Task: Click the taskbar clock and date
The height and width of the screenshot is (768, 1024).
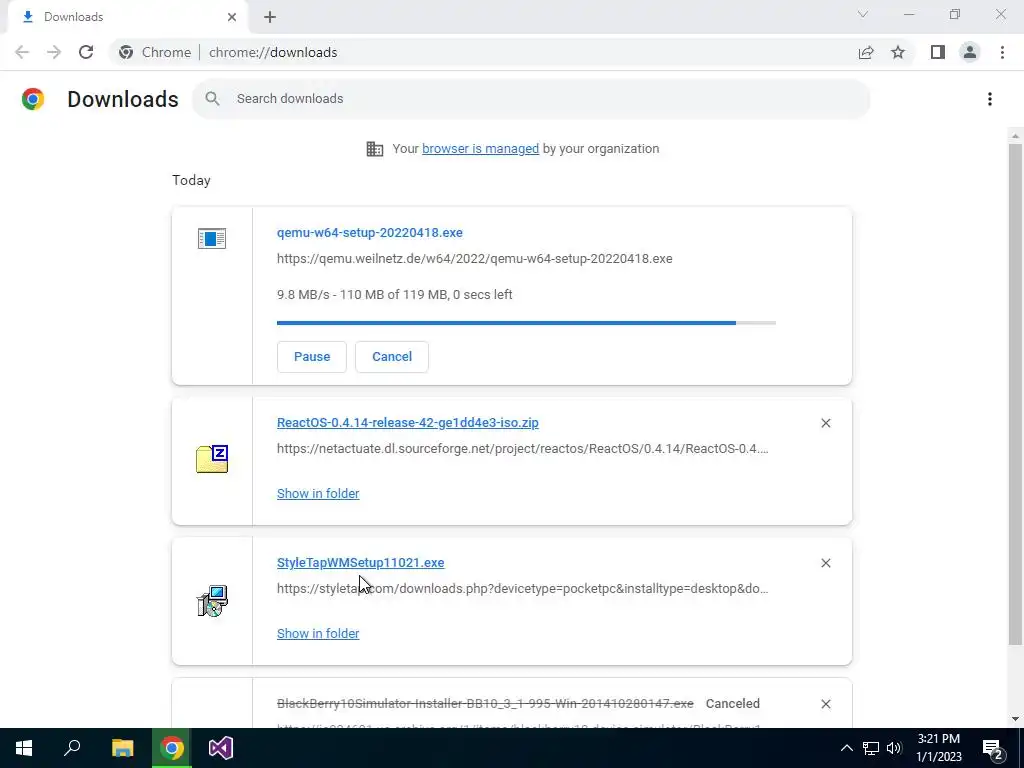Action: coord(938,748)
